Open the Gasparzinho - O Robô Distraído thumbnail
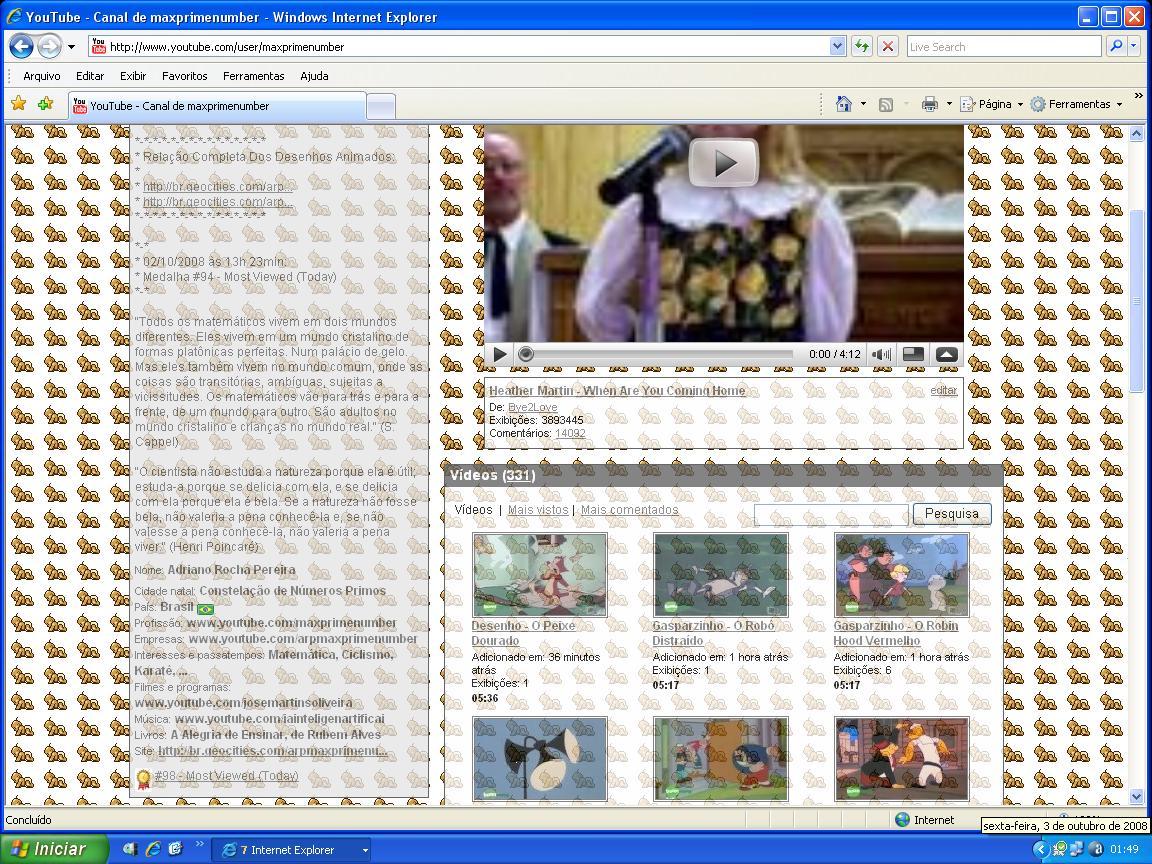The width and height of the screenshot is (1152, 864). click(721, 575)
